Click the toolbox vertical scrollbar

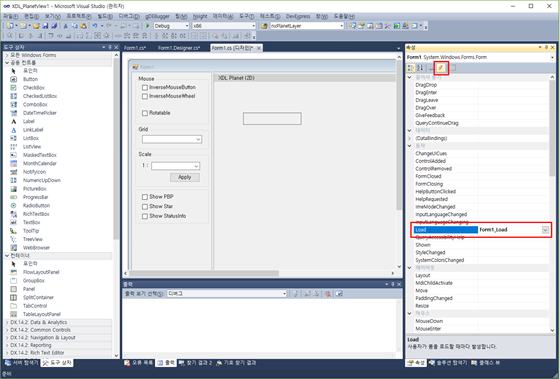(x=116, y=150)
